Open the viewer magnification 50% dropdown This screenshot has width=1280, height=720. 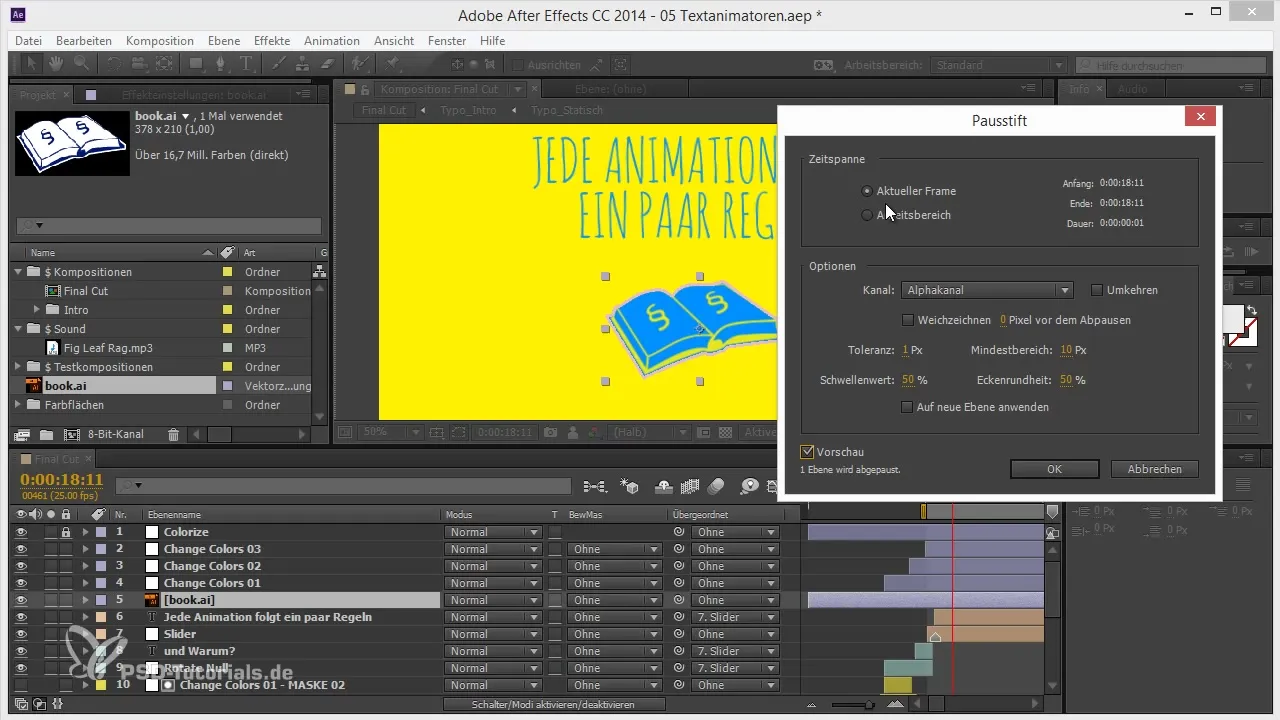392,432
